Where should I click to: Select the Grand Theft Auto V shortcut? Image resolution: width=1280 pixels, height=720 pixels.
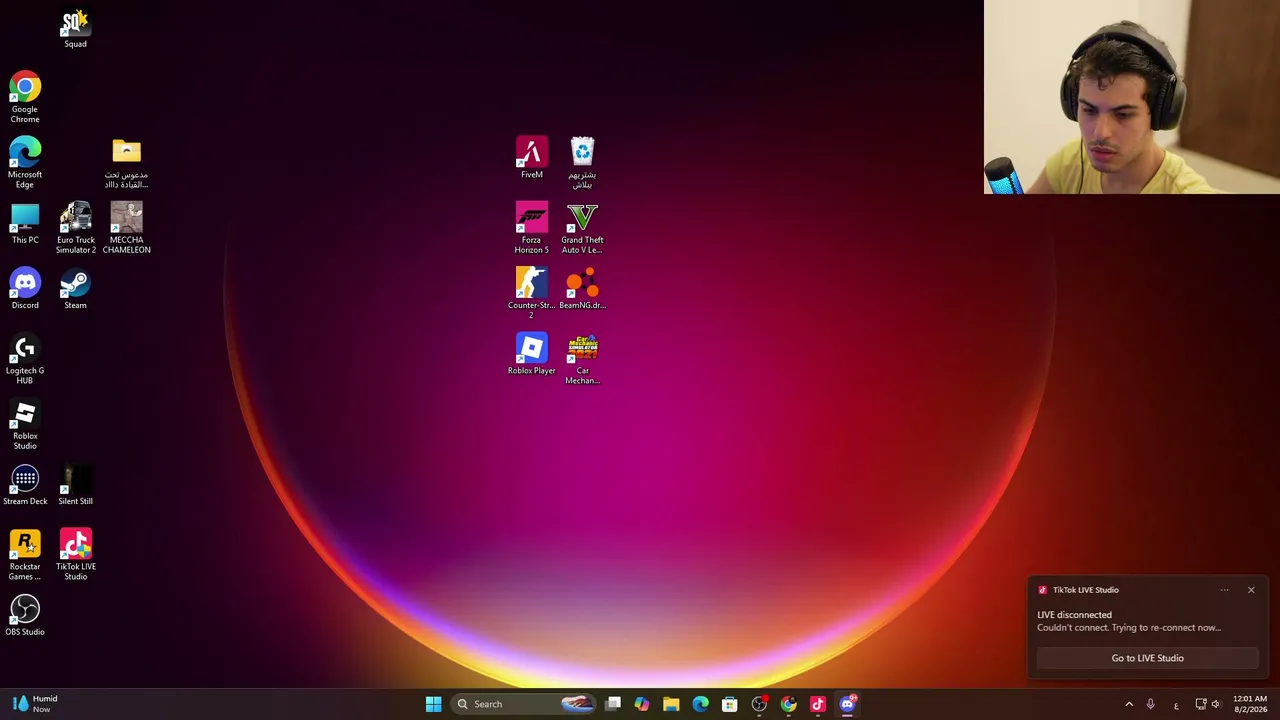coord(582,228)
